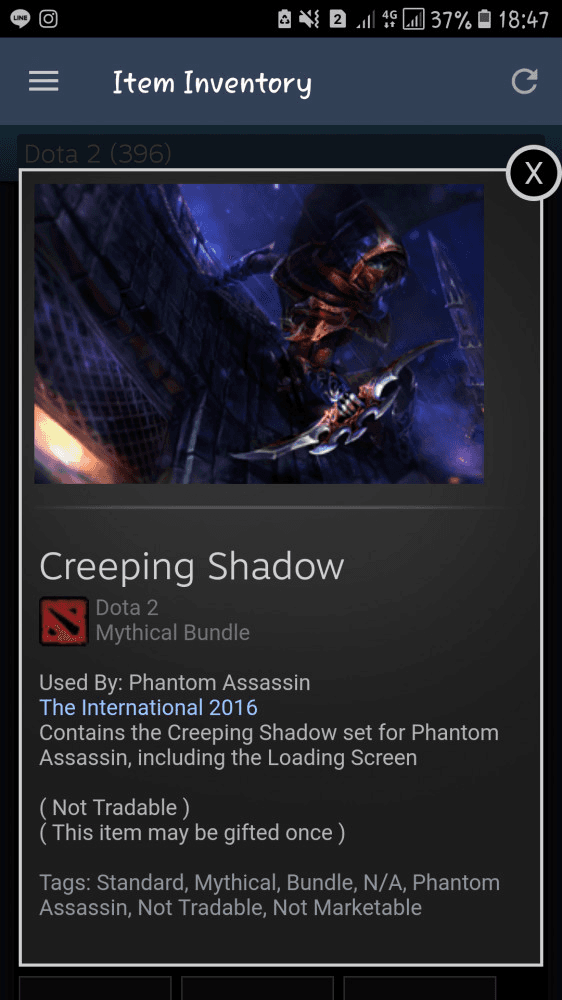Tap the battery icon beside 37%
562x1000 pixels.
[x=484, y=20]
